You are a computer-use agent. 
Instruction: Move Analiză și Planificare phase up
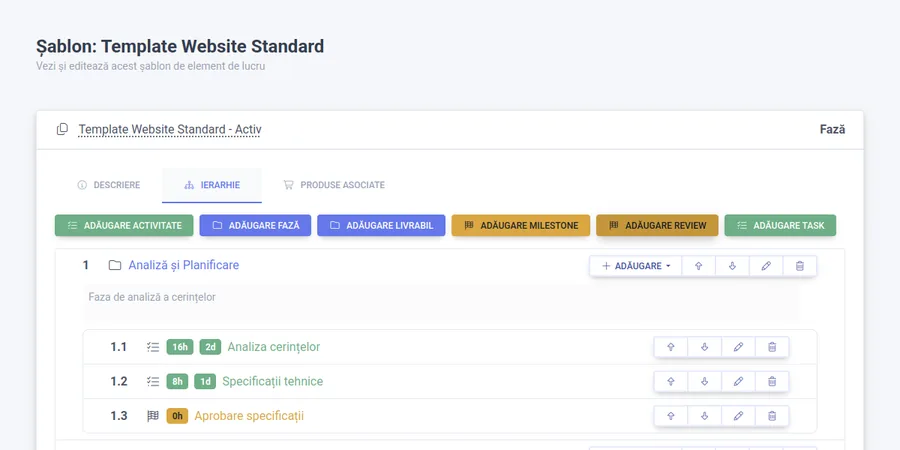click(x=699, y=266)
